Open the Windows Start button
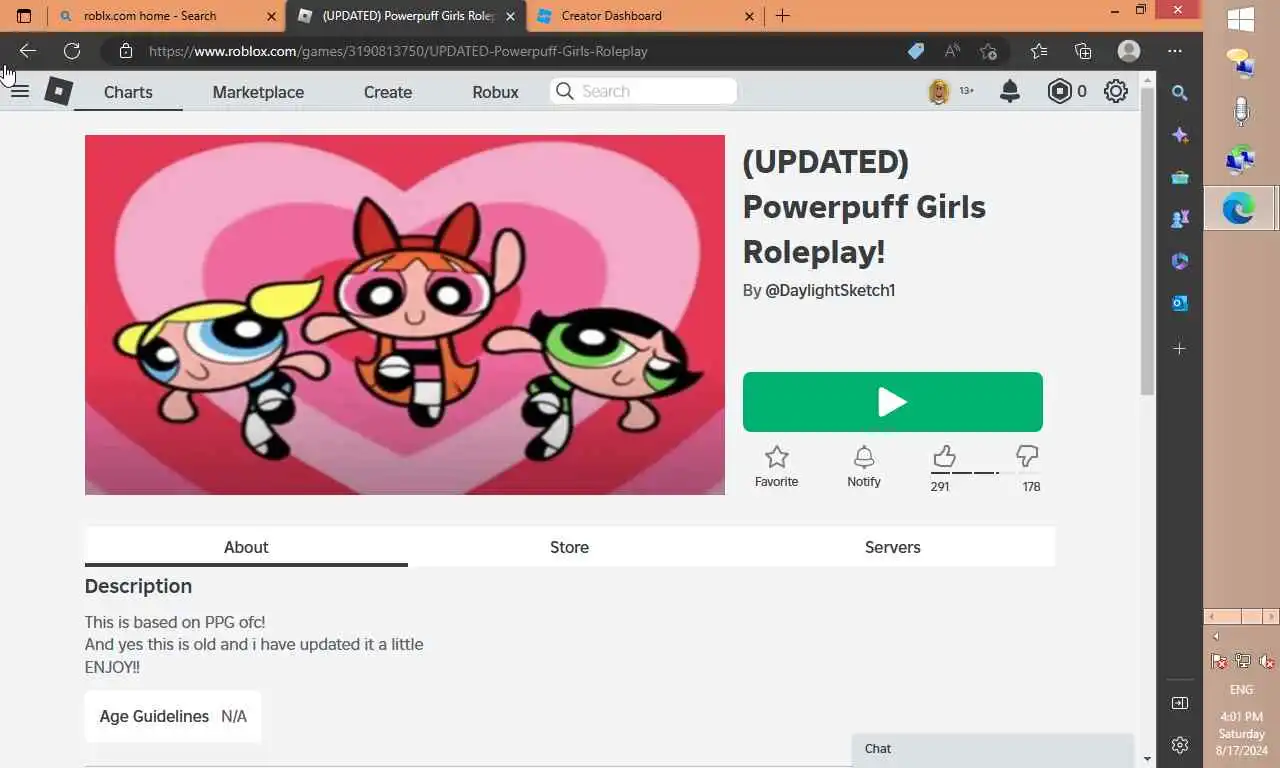1280x768 pixels. (1241, 20)
